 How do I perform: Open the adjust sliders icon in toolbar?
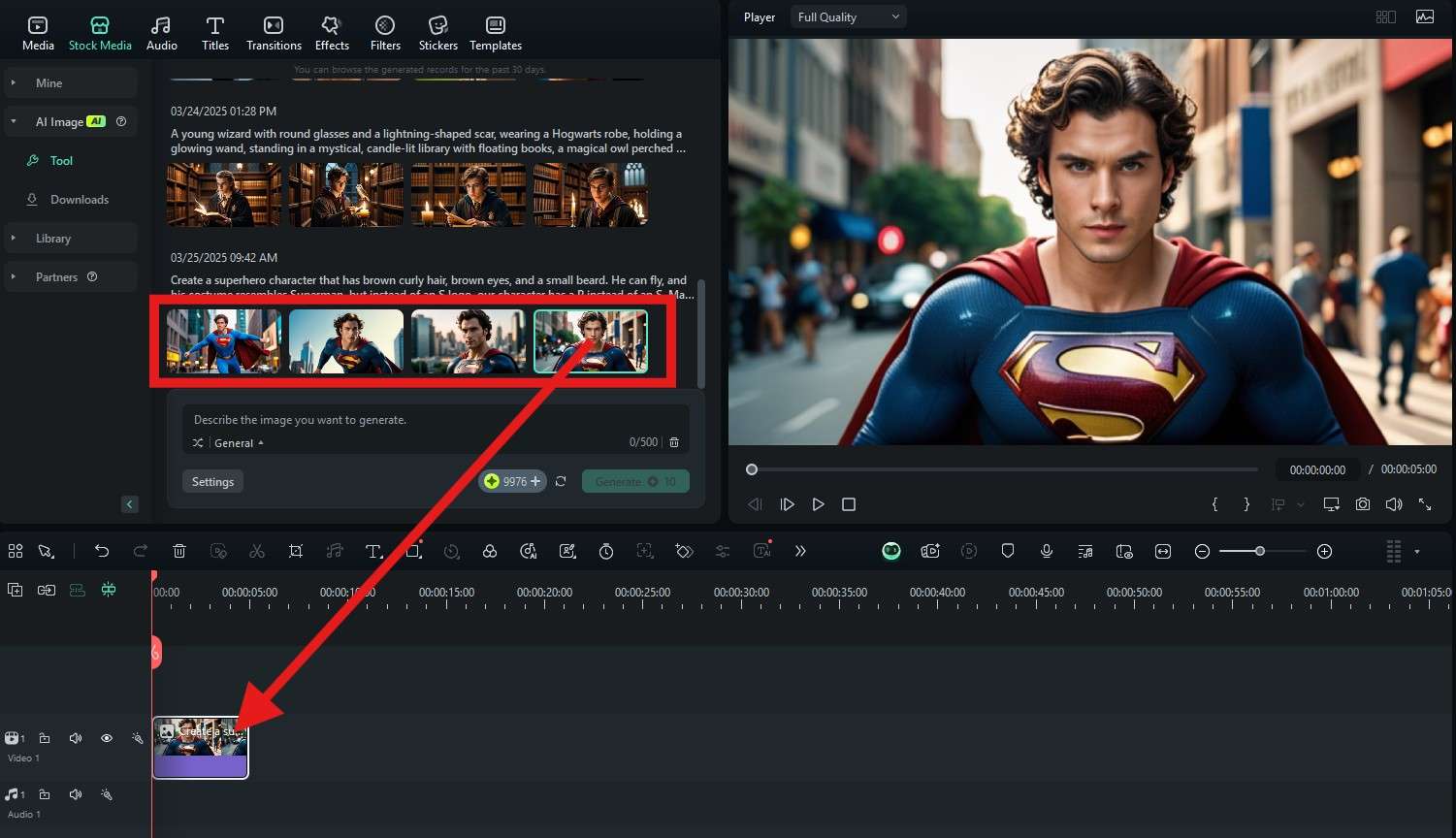(723, 551)
